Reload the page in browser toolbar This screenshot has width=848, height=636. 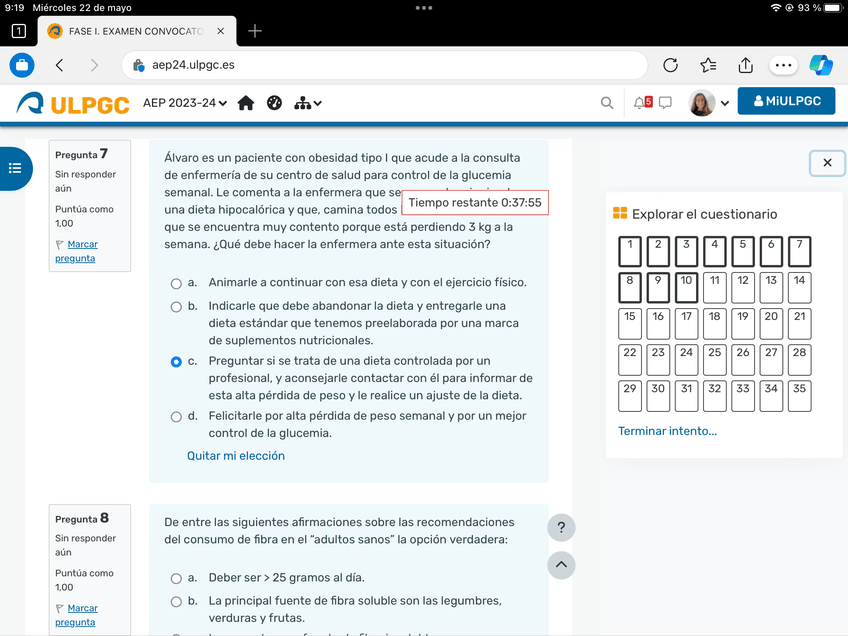pyautogui.click(x=671, y=65)
